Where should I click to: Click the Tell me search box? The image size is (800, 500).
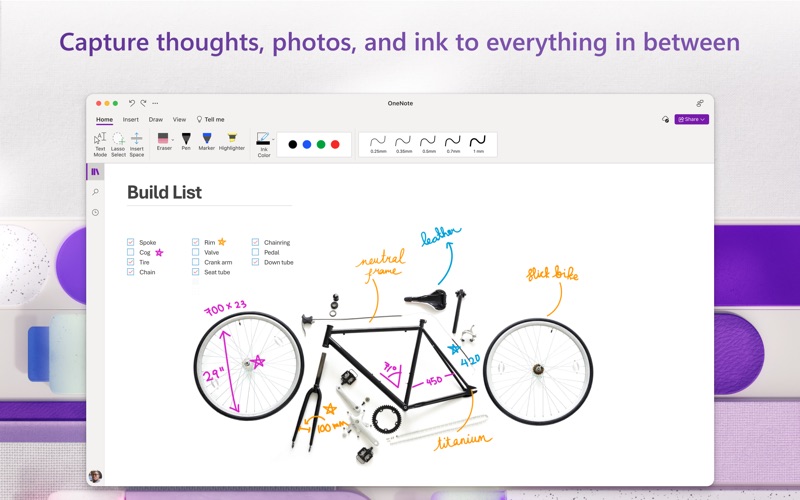pyautogui.click(x=211, y=119)
